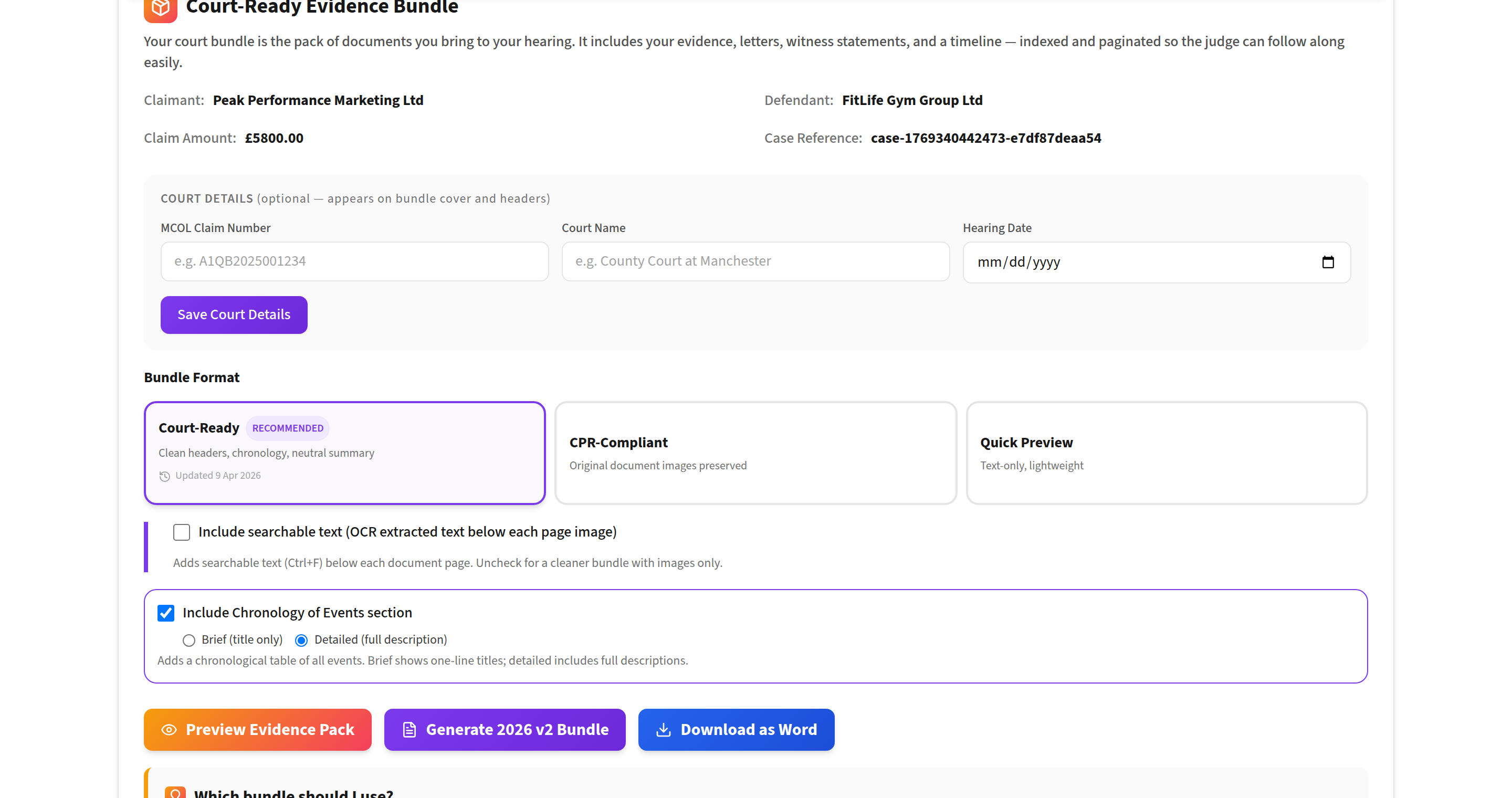Click the 'Bundle Format' heading
Image resolution: width=1512 pixels, height=798 pixels.
point(191,377)
